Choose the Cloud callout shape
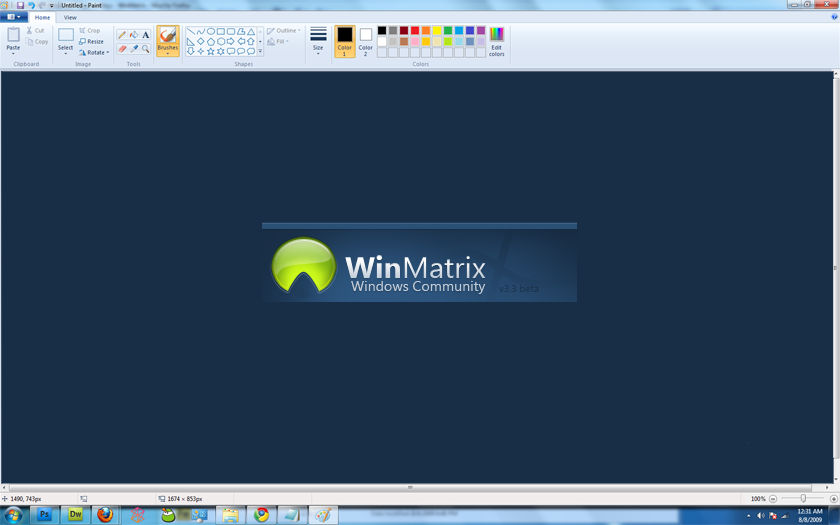The image size is (840, 525). click(x=251, y=51)
